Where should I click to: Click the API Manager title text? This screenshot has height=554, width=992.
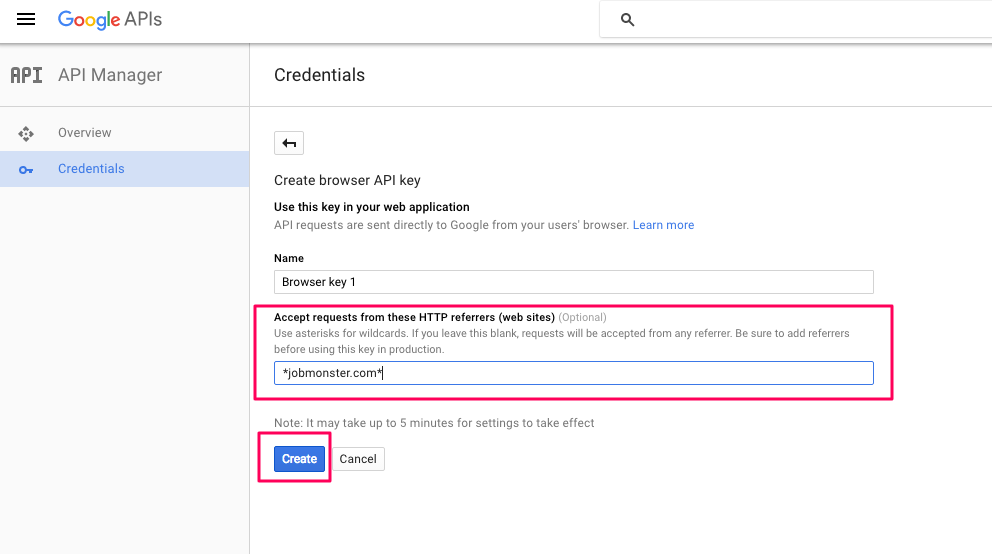[x=110, y=75]
